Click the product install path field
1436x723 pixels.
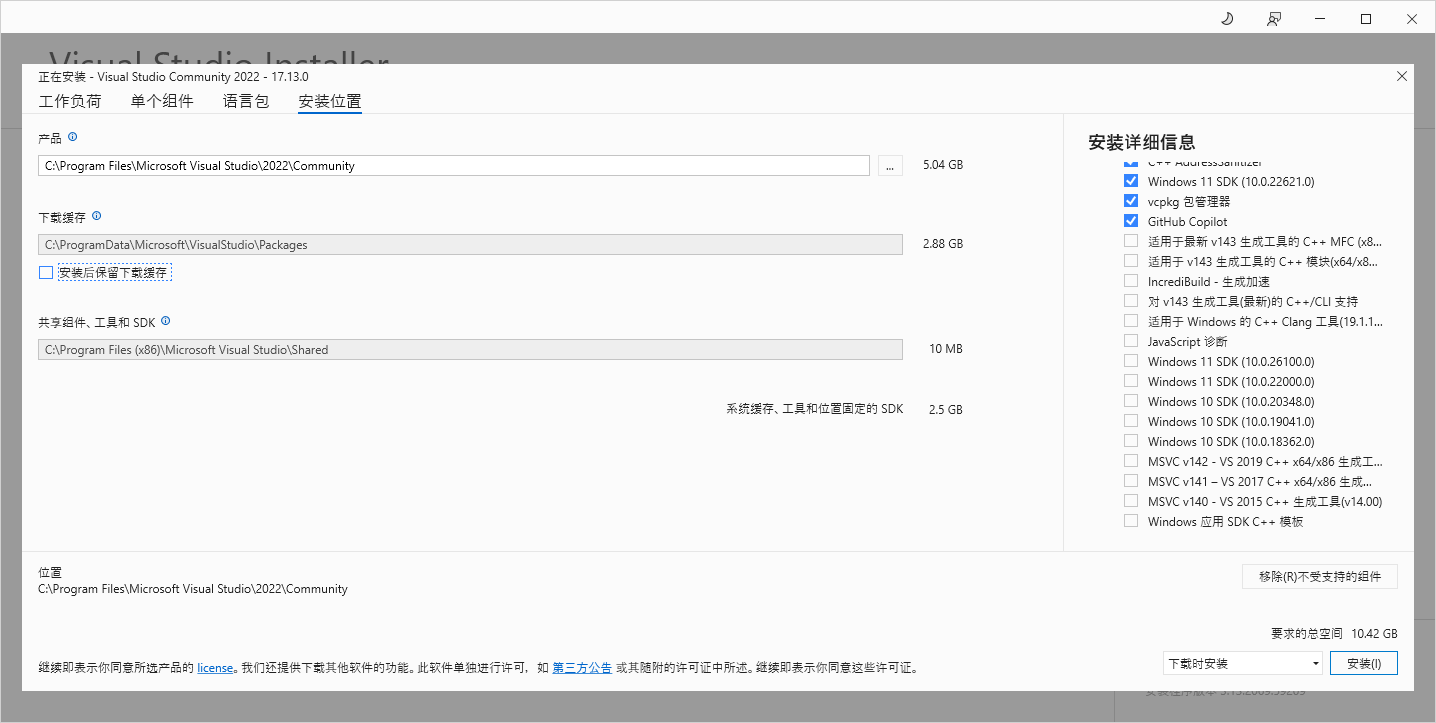tap(454, 165)
